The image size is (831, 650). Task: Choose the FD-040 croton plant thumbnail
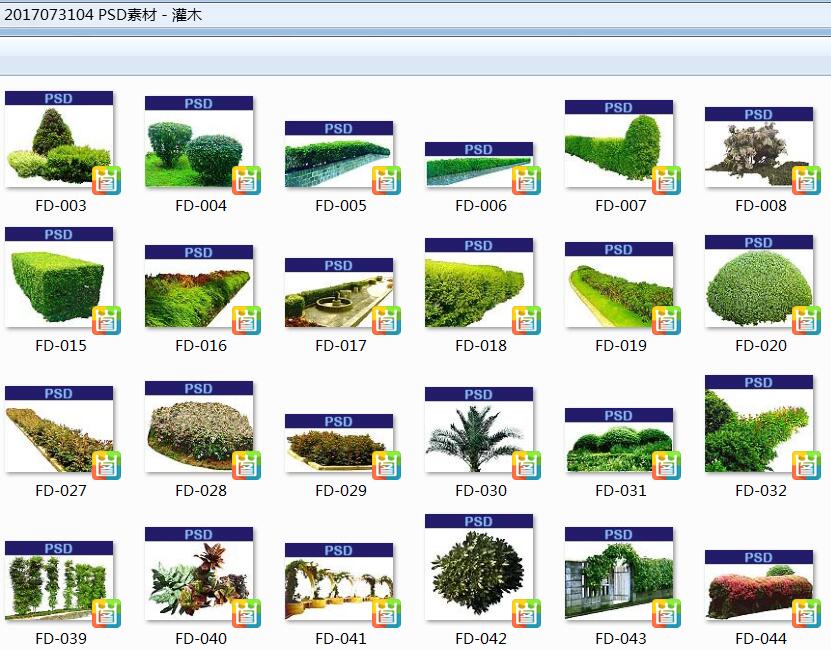click(199, 574)
